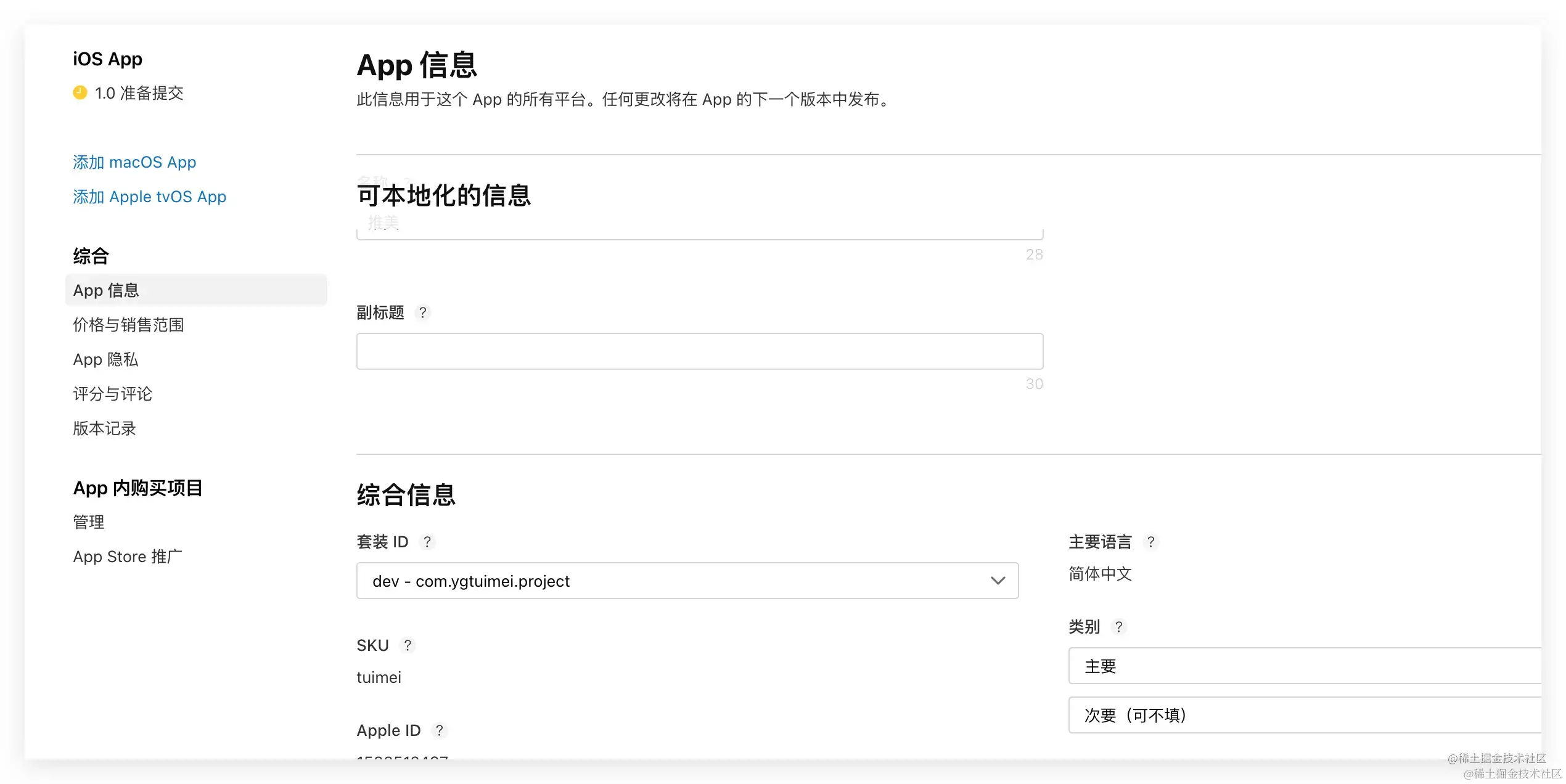1566x784 pixels.
Task: Click the 添加 Apple tvOS App link
Action: pyautogui.click(x=149, y=197)
